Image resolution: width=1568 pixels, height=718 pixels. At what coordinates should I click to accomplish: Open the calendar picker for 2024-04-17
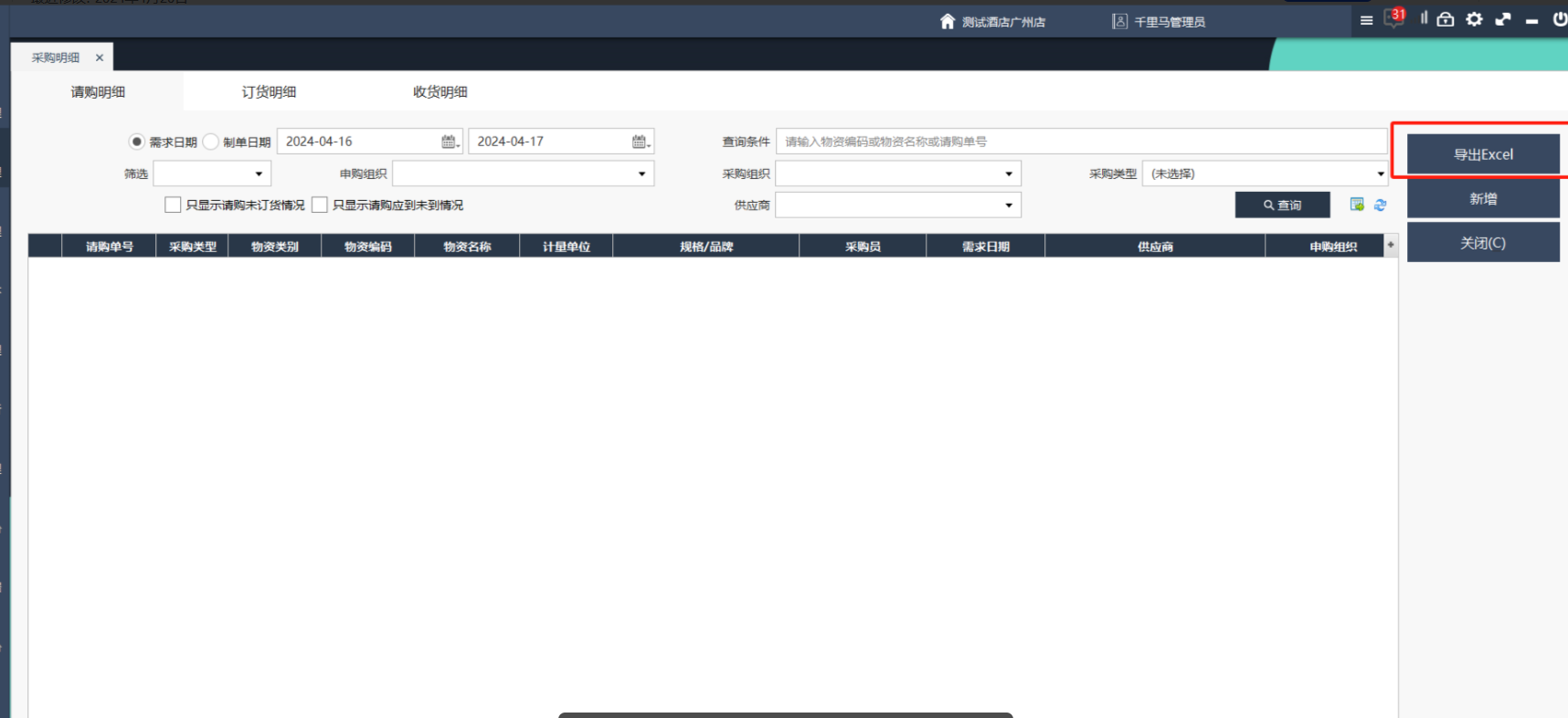click(x=641, y=142)
